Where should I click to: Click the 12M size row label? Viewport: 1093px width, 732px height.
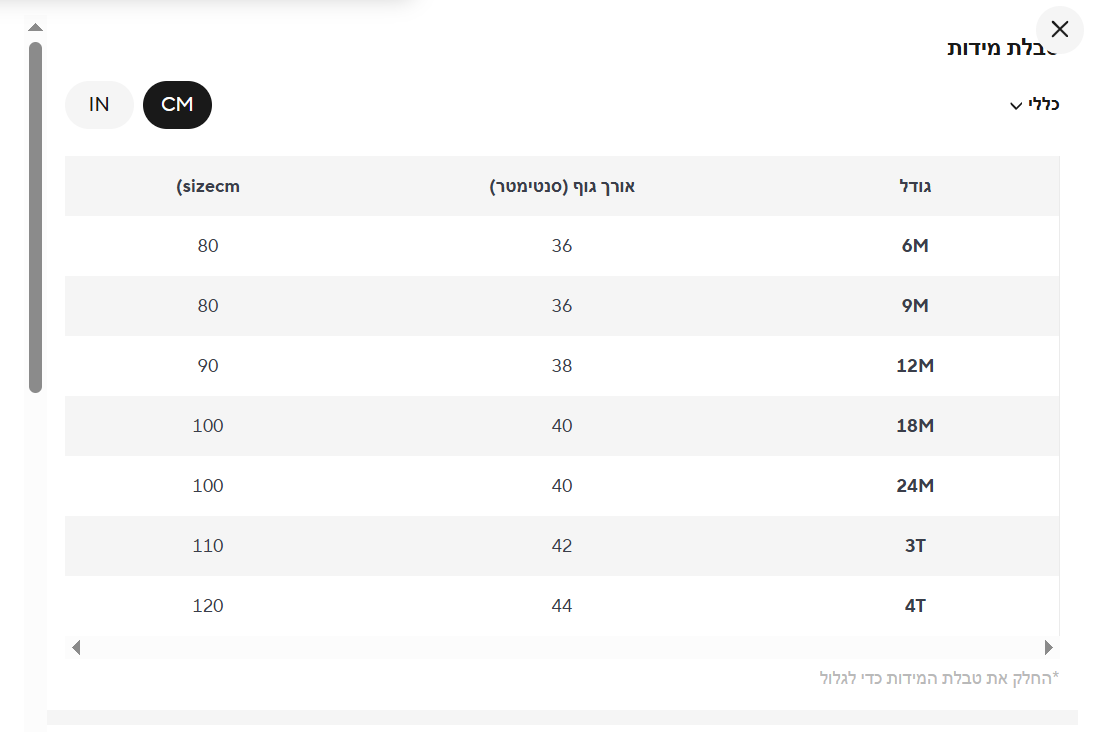click(x=915, y=366)
